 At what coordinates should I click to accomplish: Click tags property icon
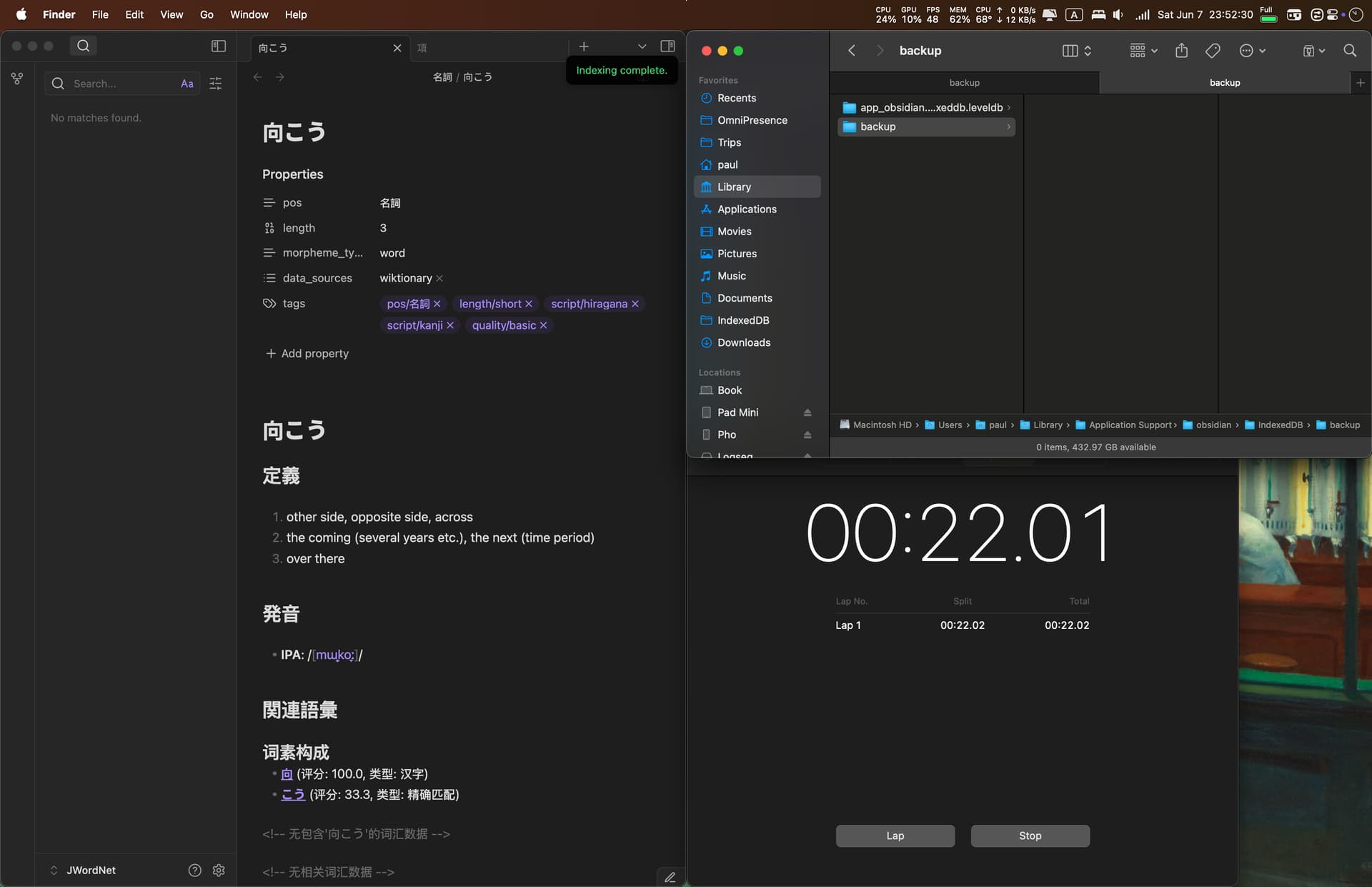pos(269,303)
